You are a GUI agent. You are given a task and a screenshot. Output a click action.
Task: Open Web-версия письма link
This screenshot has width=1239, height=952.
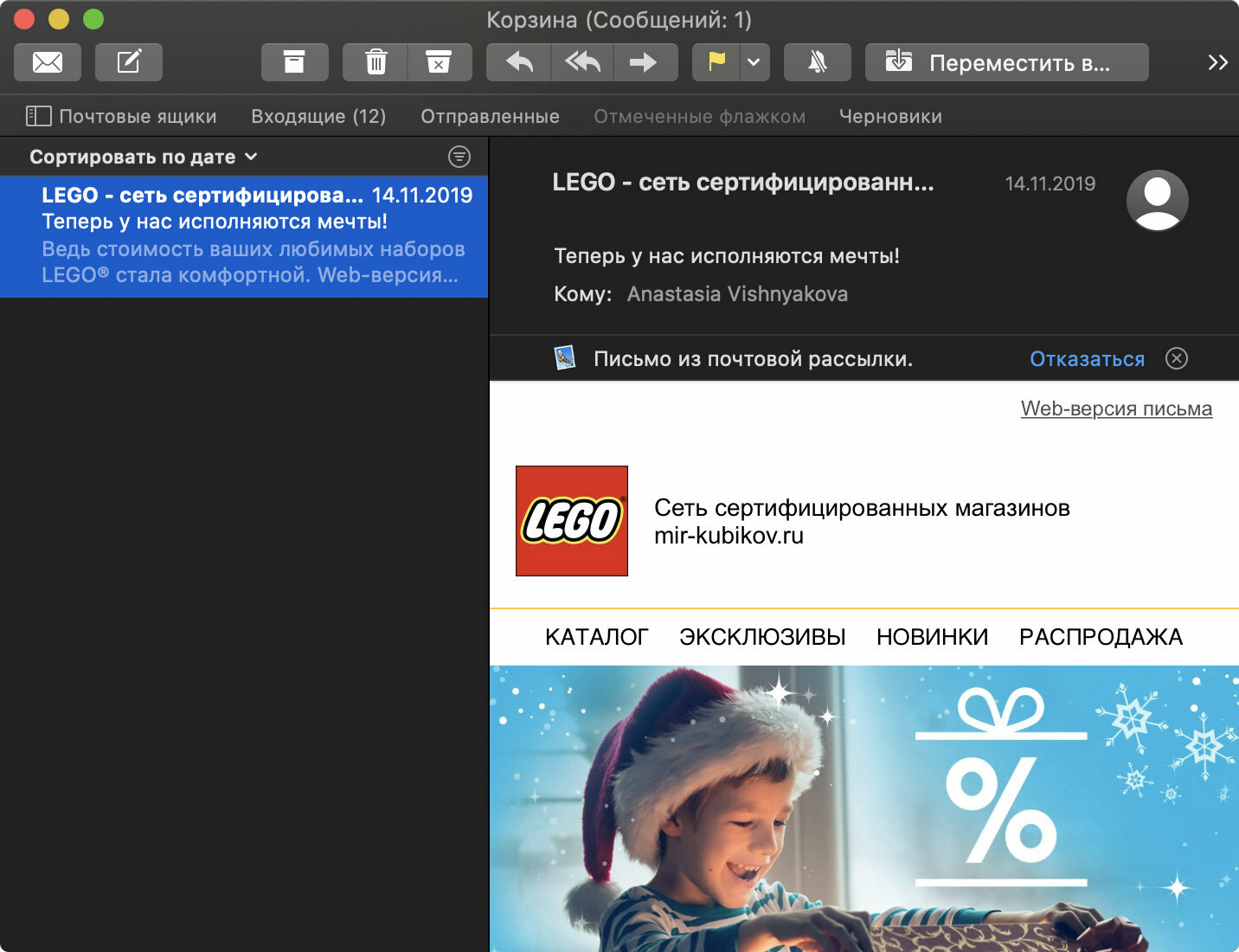pyautogui.click(x=1116, y=408)
